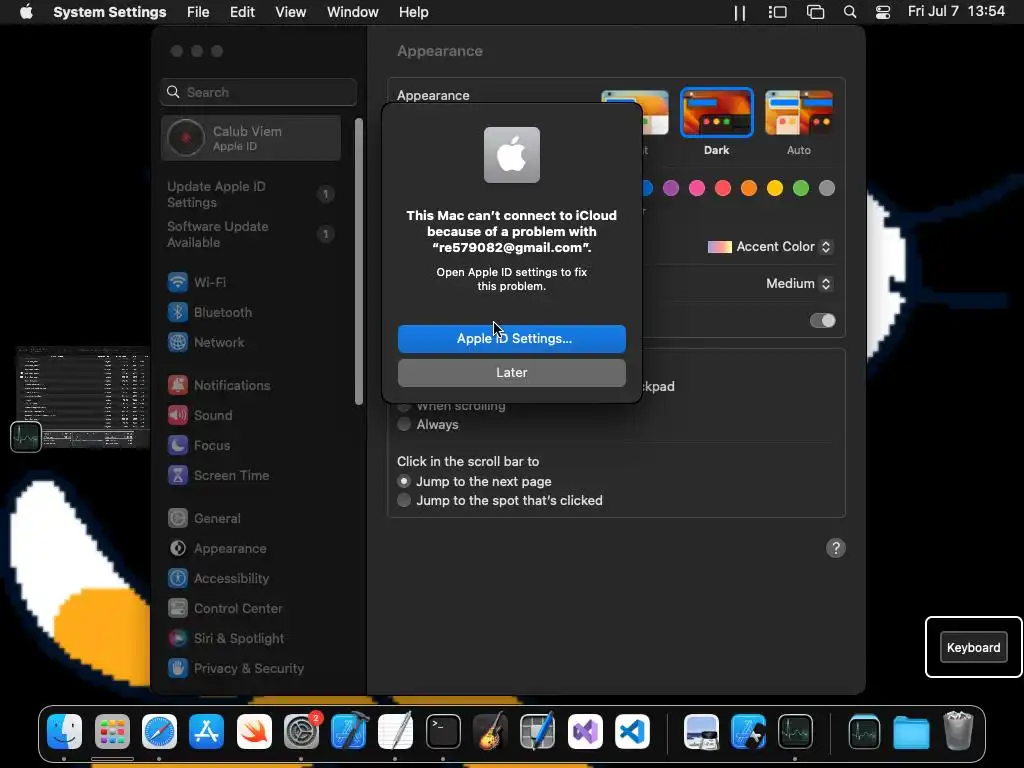Toggle the switch below Medium dropdown
1024x768 pixels.
pyautogui.click(x=822, y=321)
